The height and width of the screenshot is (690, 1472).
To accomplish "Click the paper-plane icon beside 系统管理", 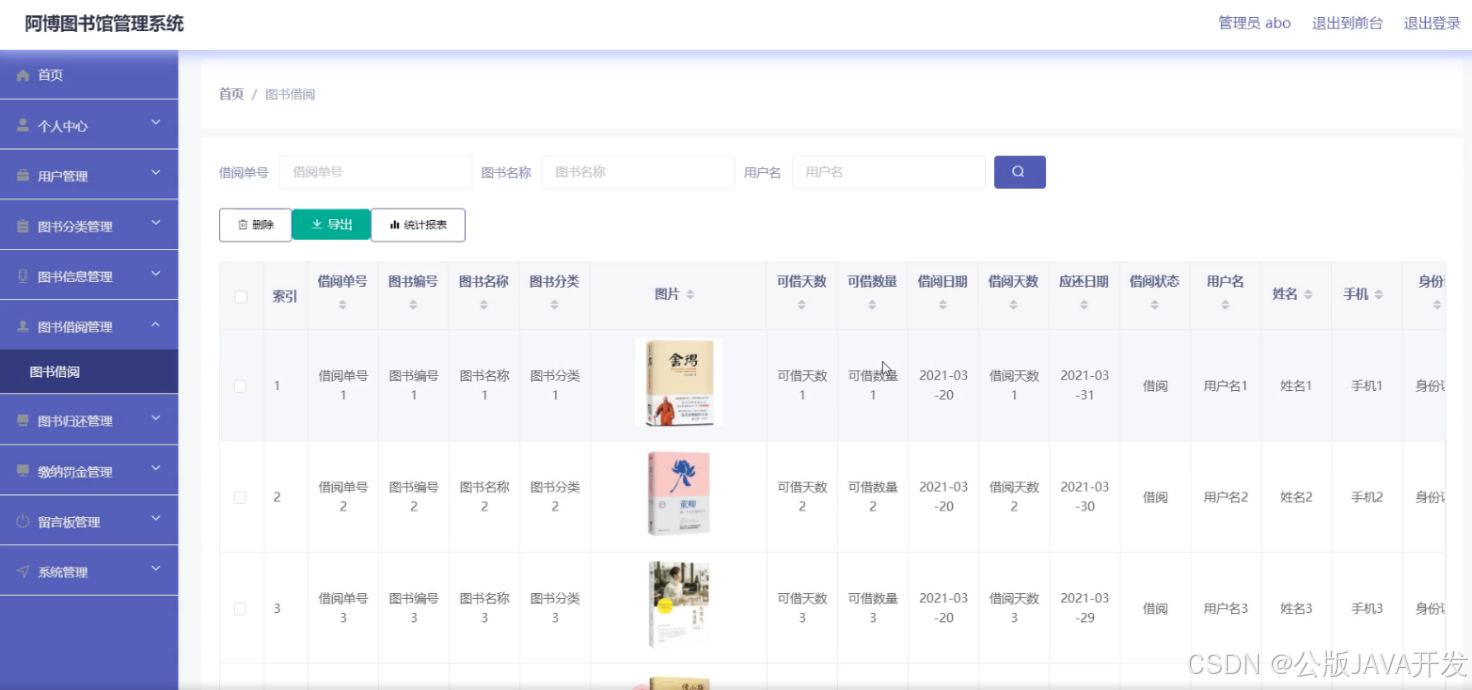I will pos(23,572).
